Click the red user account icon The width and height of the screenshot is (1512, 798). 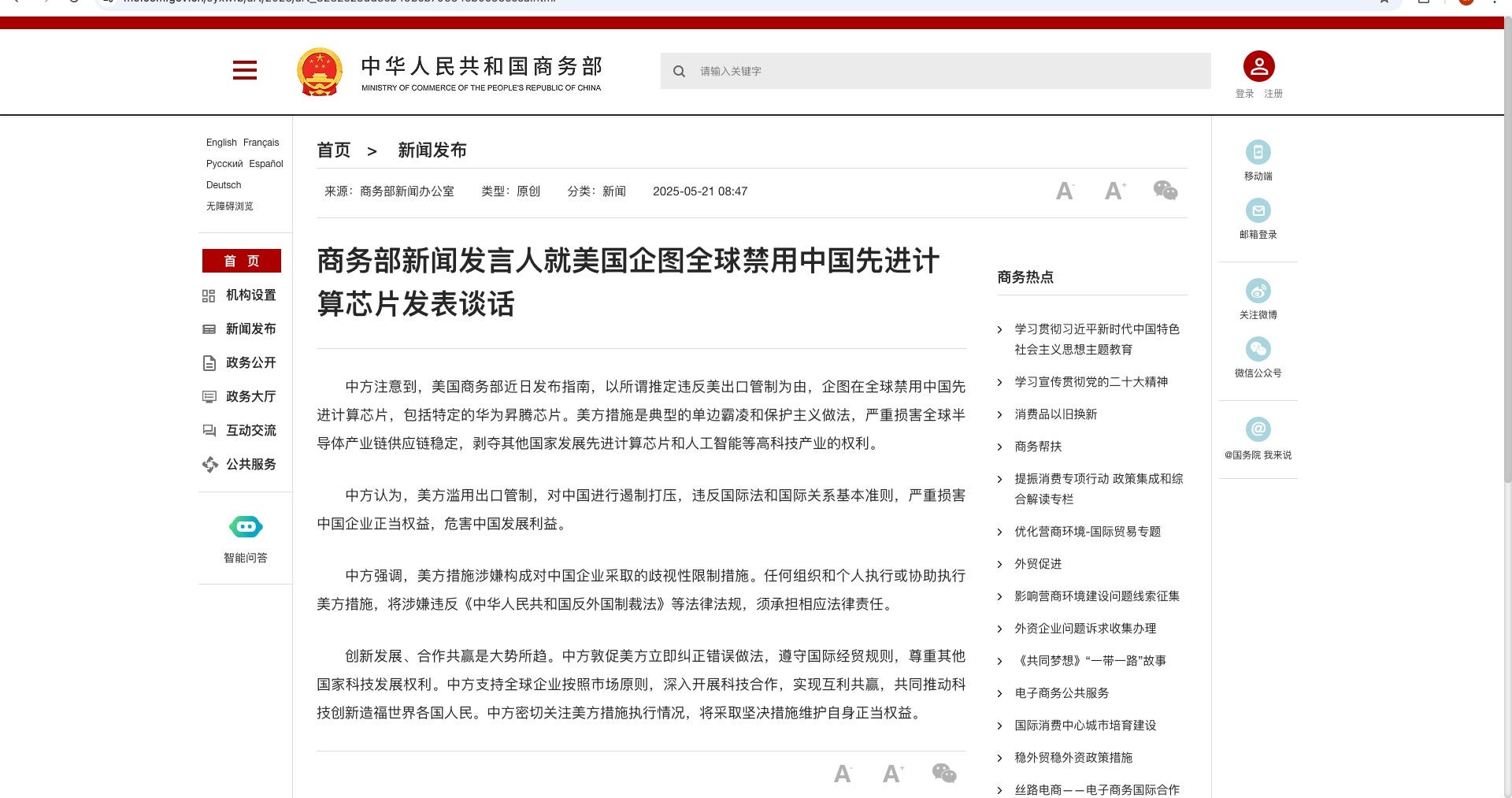tap(1258, 66)
